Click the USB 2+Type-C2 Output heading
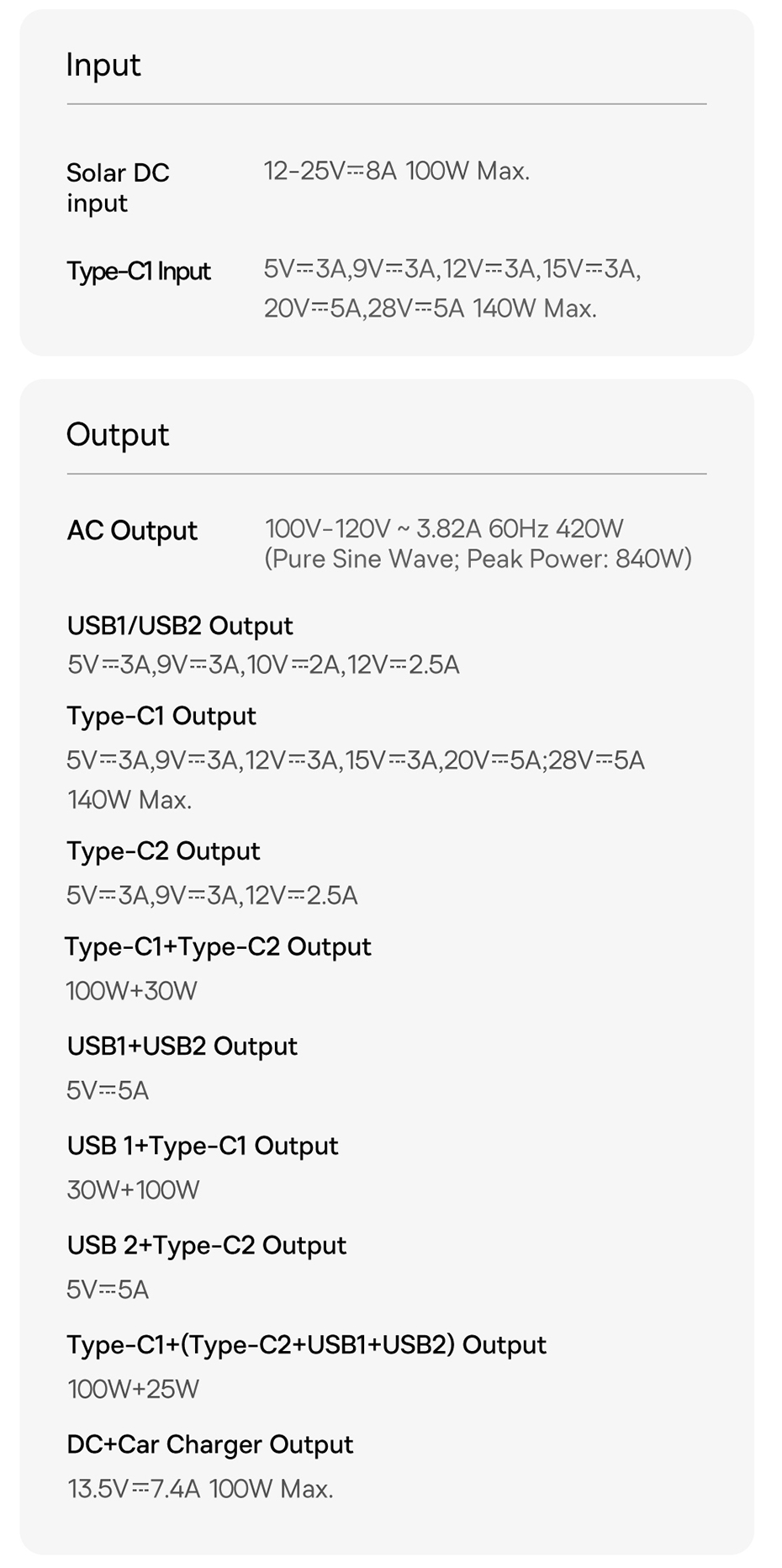The height and width of the screenshot is (1568, 782). click(207, 1245)
